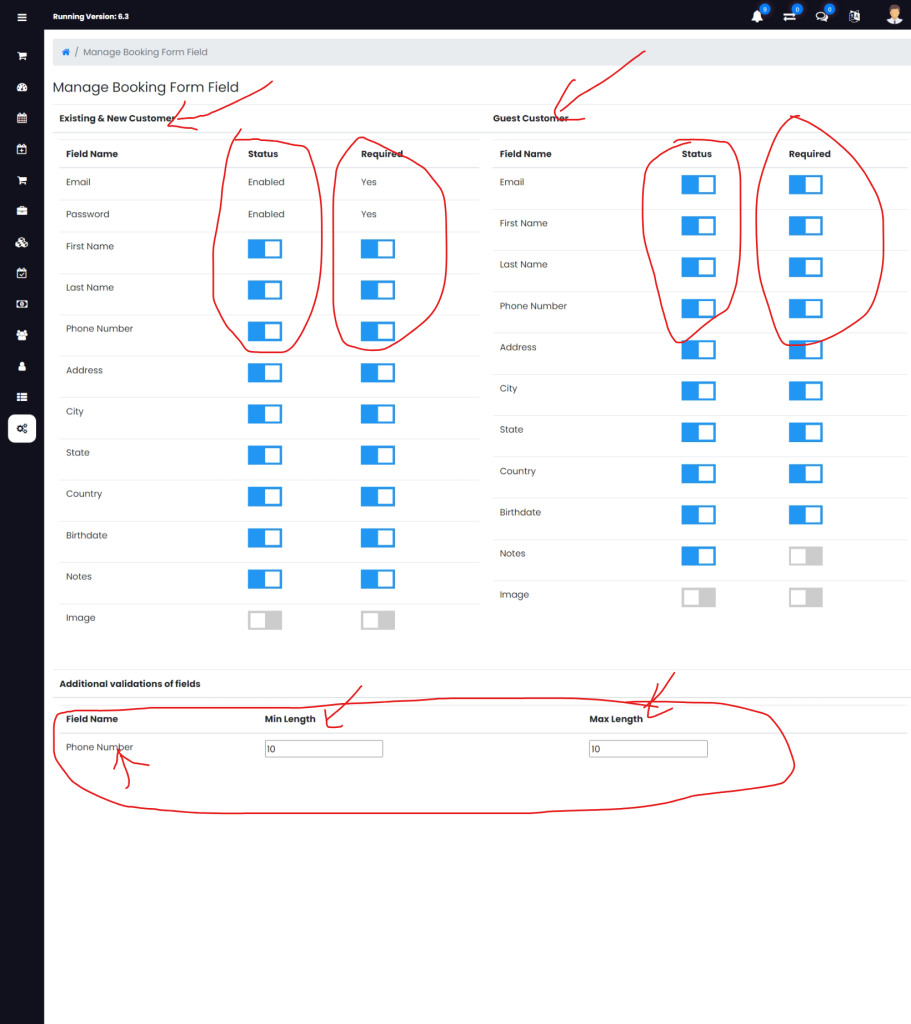The width and height of the screenshot is (911, 1024).
Task: Enable Notes Required for Guest Customer
Action: [x=805, y=556]
